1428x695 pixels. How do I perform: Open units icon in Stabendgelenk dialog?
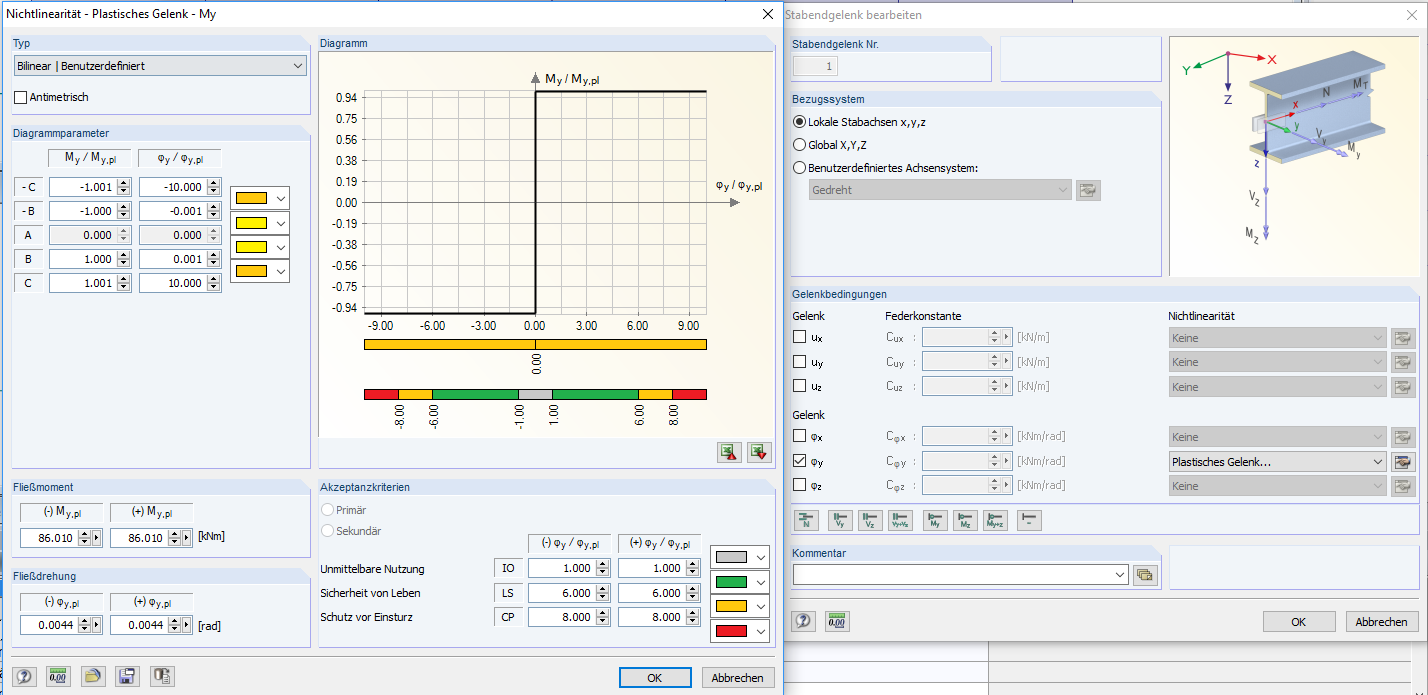click(837, 621)
